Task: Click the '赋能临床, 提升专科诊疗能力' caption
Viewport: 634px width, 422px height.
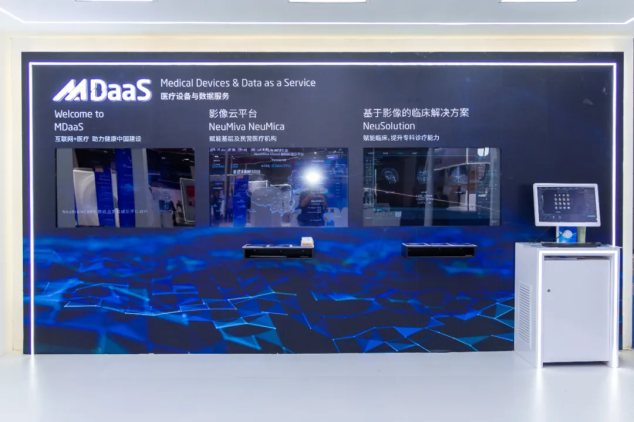Action: tap(401, 137)
